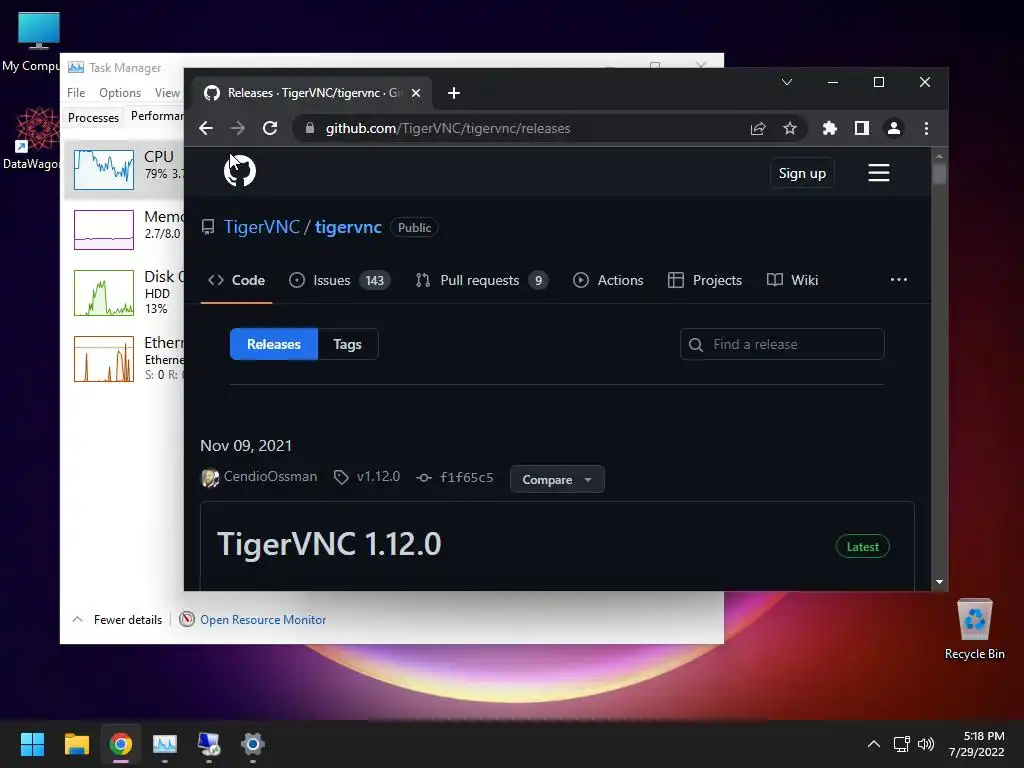Open the Wiki tab
The height and width of the screenshot is (768, 1024).
[792, 280]
